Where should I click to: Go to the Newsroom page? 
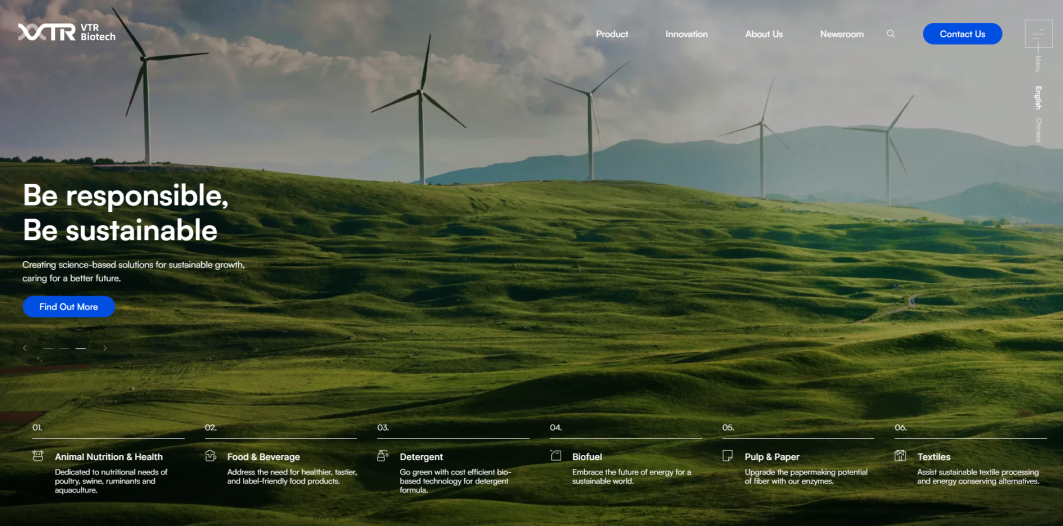[x=841, y=34]
